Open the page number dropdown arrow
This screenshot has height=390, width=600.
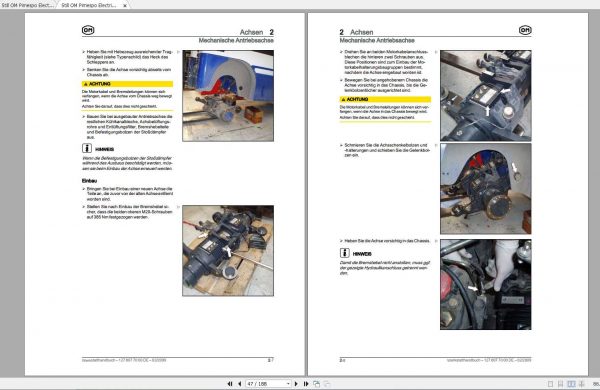click(288, 383)
